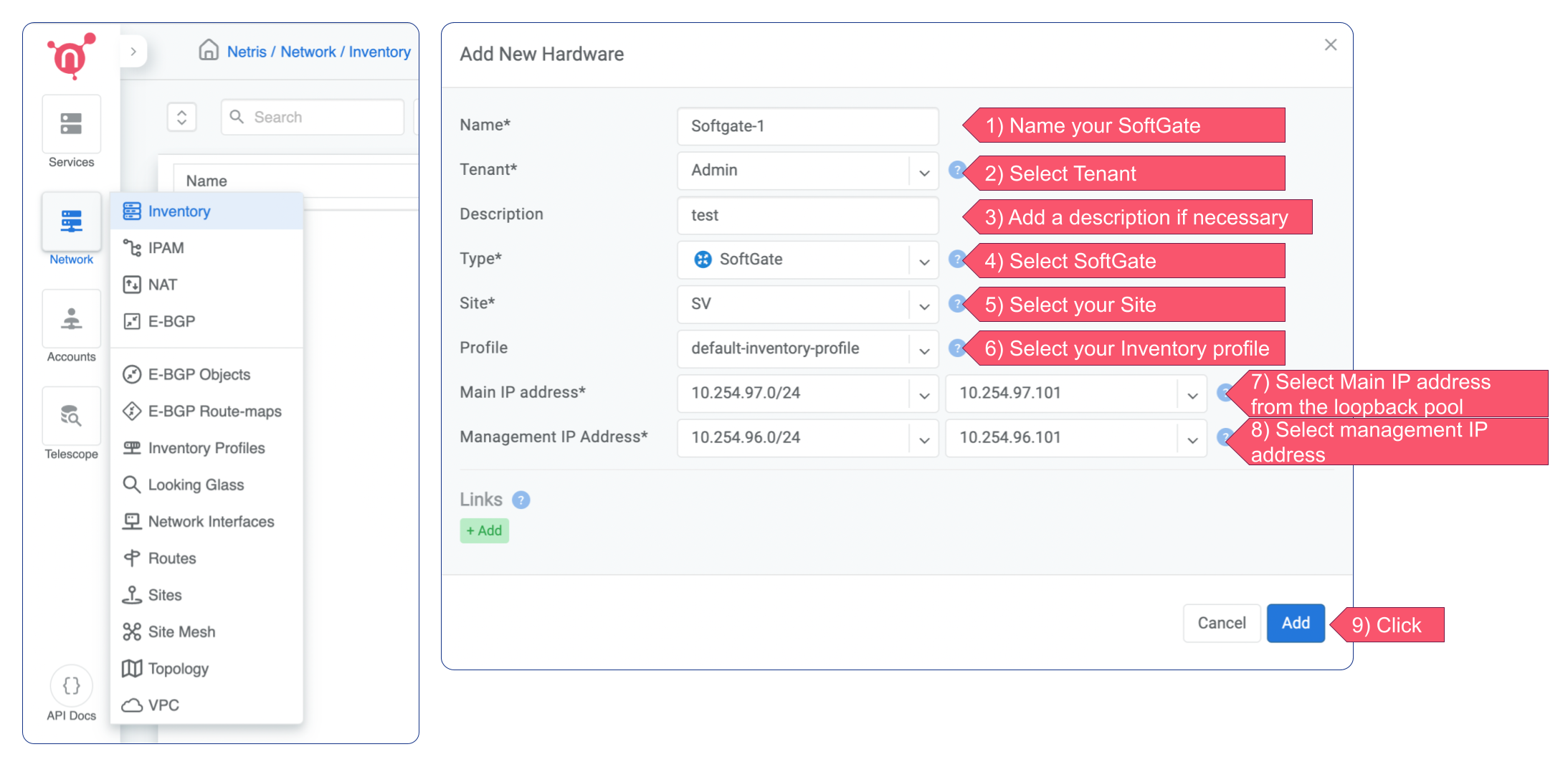Open Inventory Profiles menu item
This screenshot has height=762, width=1568.
pyautogui.click(x=206, y=448)
